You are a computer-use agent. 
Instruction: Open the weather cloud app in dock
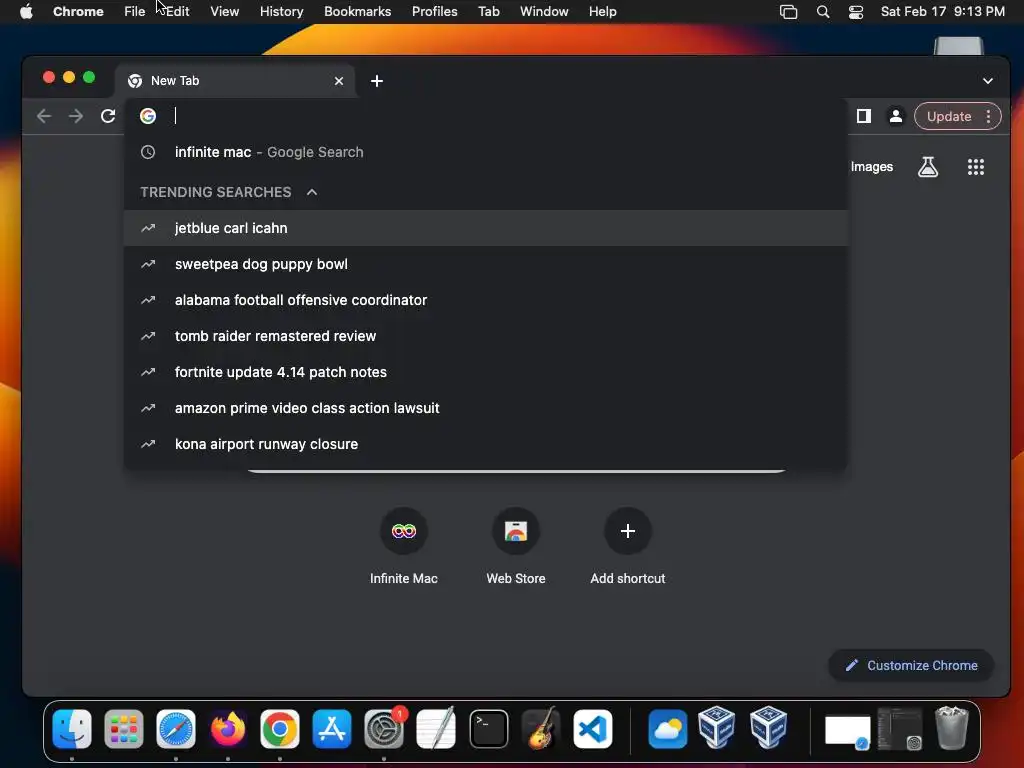(x=667, y=728)
